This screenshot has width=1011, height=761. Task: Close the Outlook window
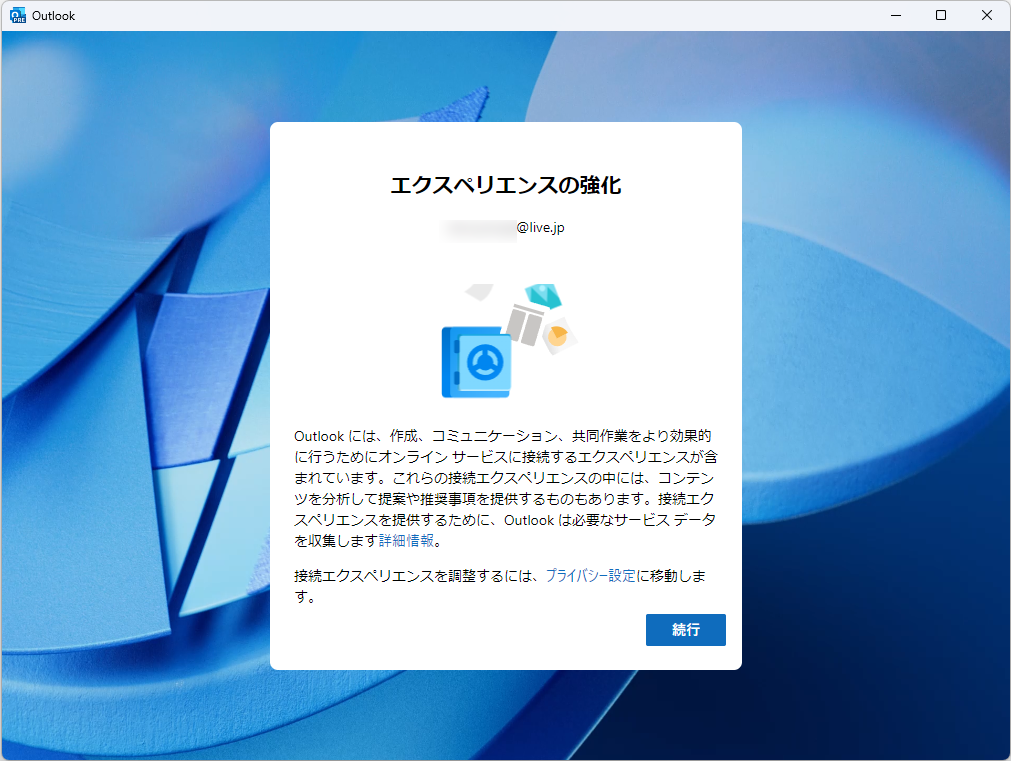pos(986,15)
